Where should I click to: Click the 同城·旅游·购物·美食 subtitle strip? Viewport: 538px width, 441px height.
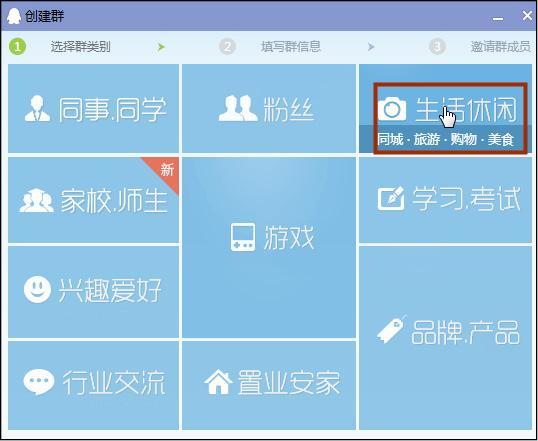[x=445, y=139]
